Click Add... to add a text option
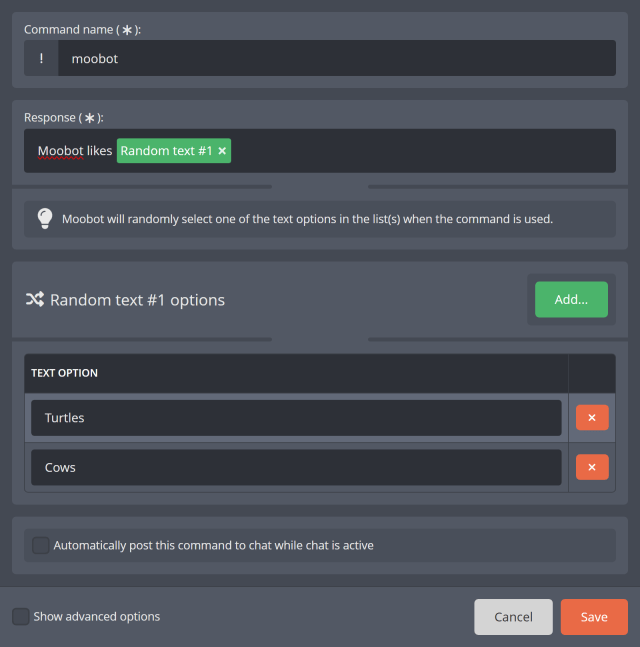The image size is (640, 647). [x=571, y=300]
